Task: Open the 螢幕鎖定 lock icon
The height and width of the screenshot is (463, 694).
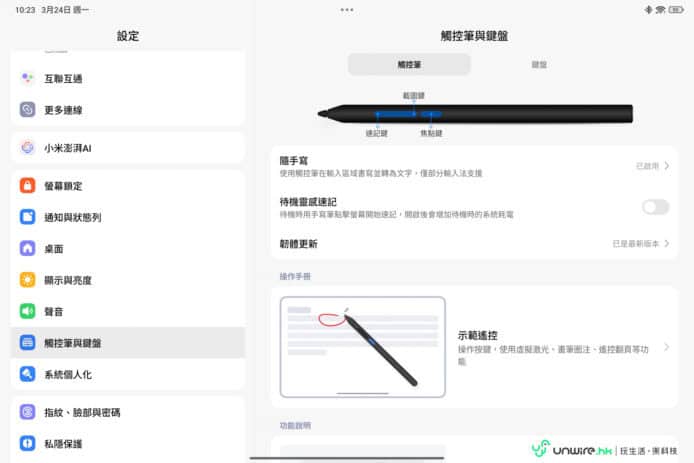Action: (x=28, y=186)
